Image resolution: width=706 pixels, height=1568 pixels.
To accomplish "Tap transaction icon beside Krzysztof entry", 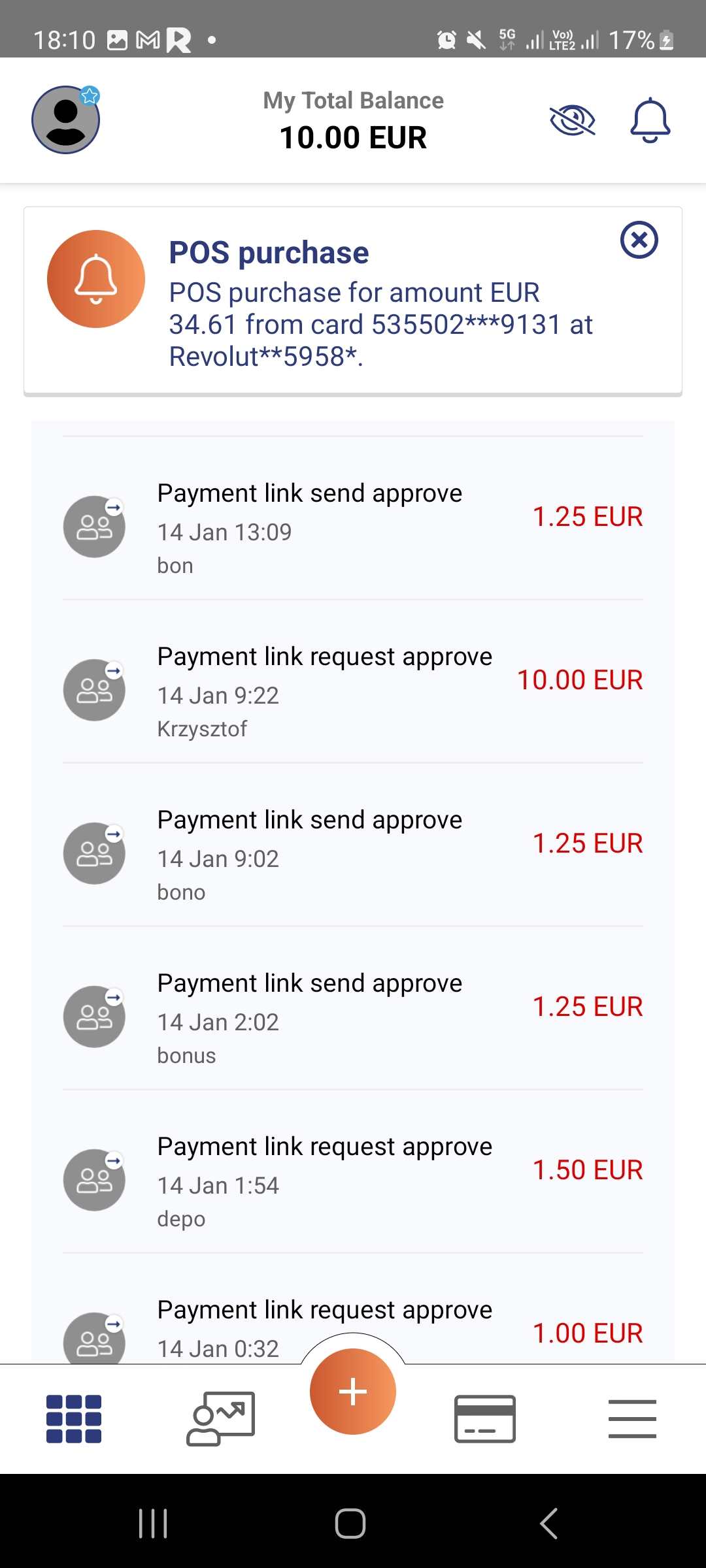I will point(94,690).
